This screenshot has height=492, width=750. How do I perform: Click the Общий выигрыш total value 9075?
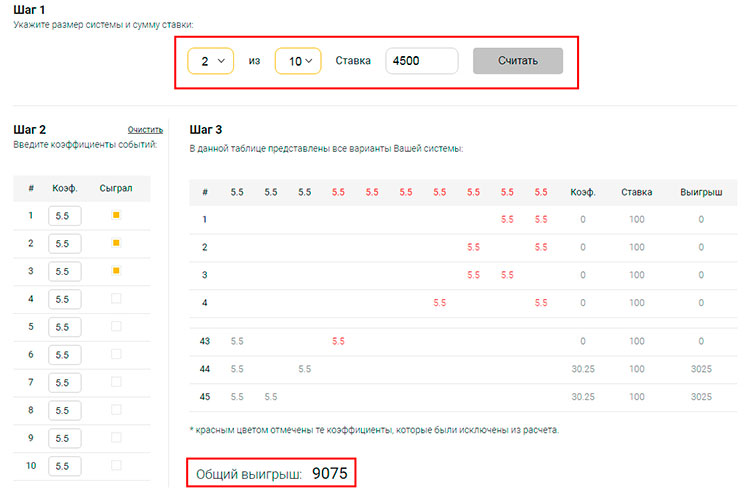coord(330,473)
